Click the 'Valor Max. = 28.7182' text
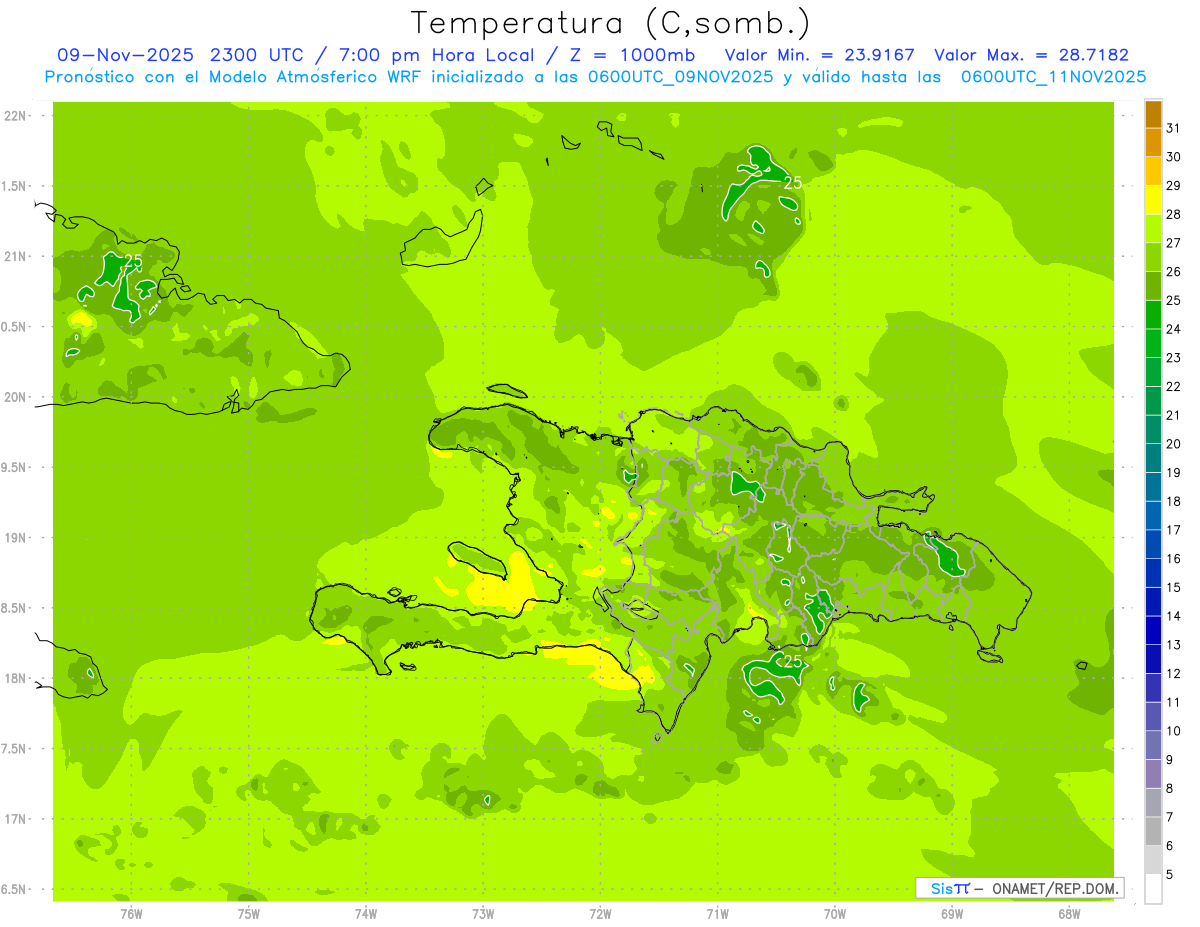The height and width of the screenshot is (927, 1200). point(1031,55)
